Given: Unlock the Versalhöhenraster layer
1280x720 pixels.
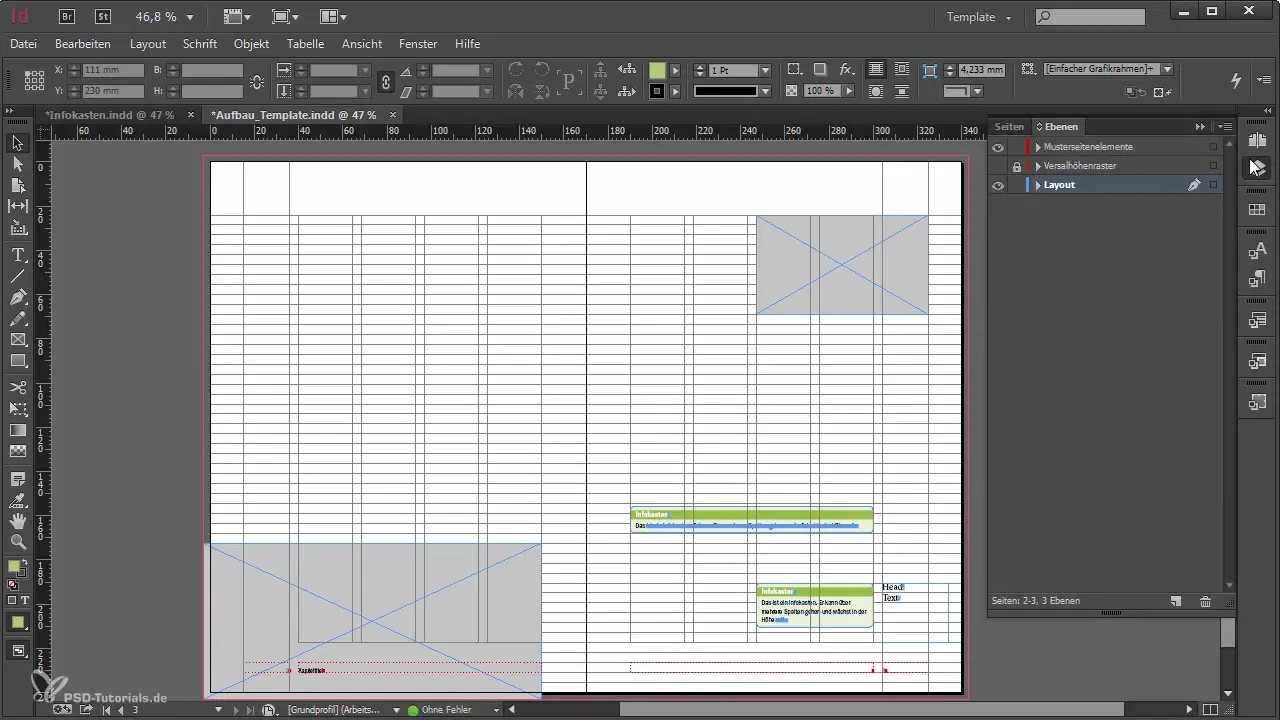Looking at the screenshot, I should pyautogui.click(x=1016, y=166).
